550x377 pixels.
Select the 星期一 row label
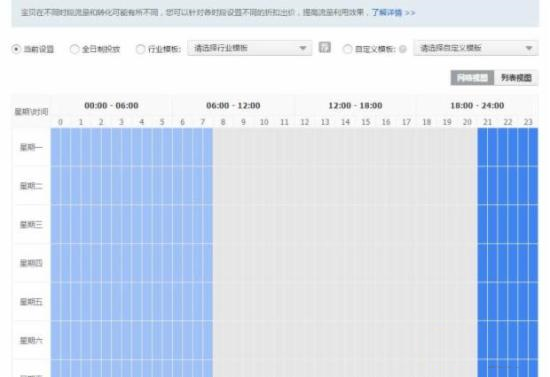coord(31,147)
